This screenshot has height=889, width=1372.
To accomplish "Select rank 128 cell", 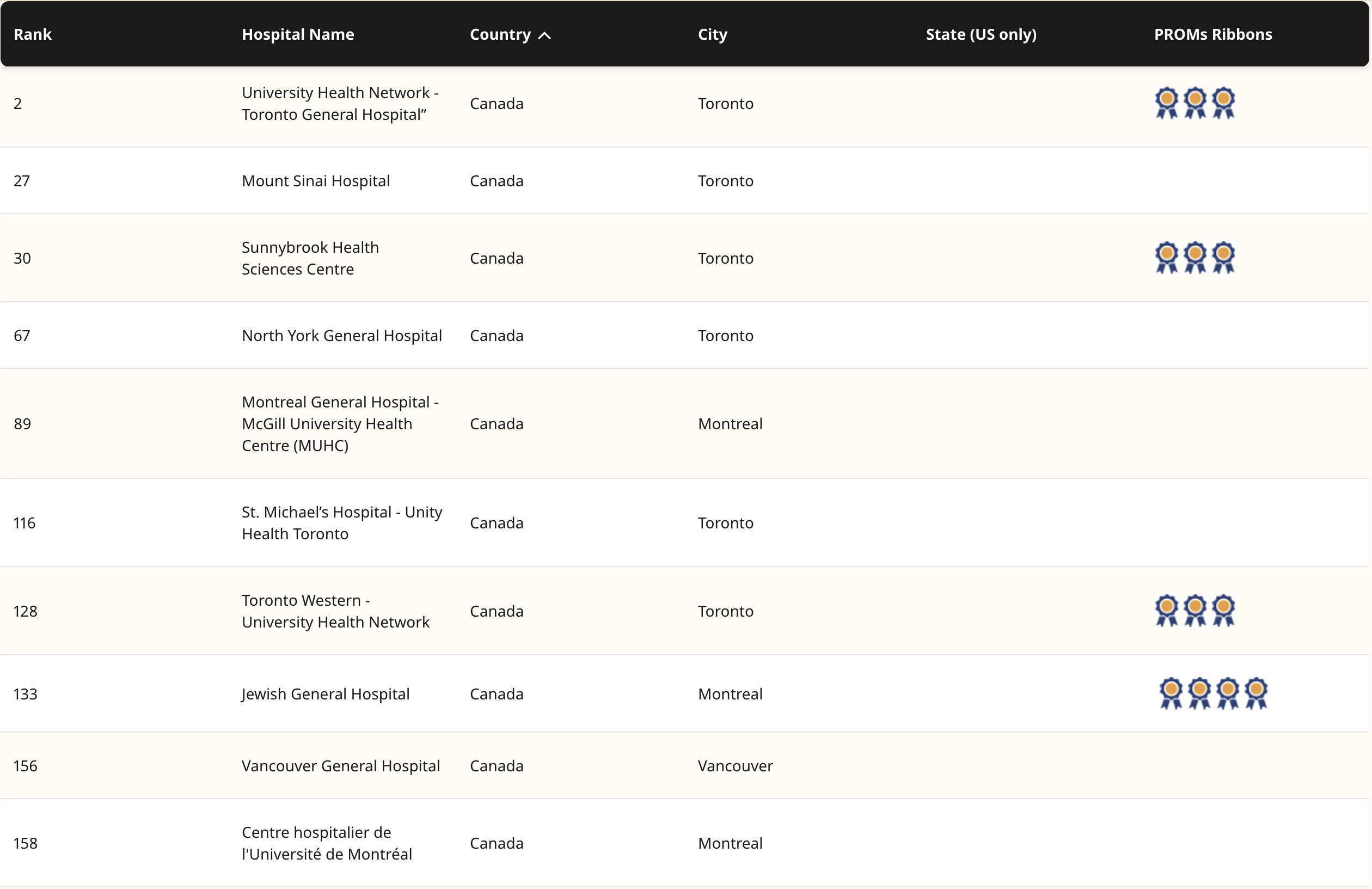I will (26, 611).
